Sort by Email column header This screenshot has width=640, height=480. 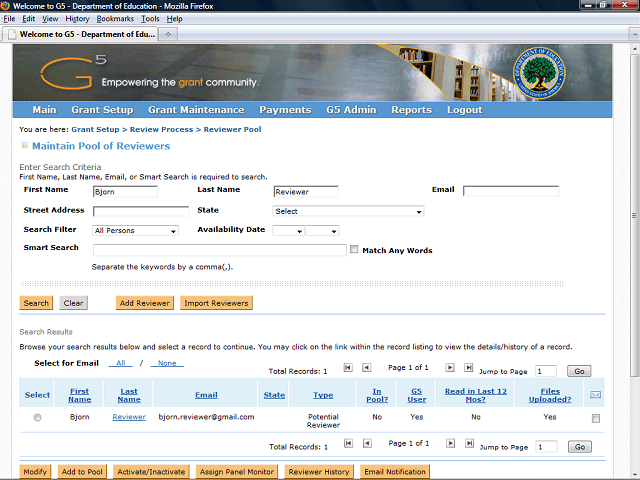coord(206,395)
